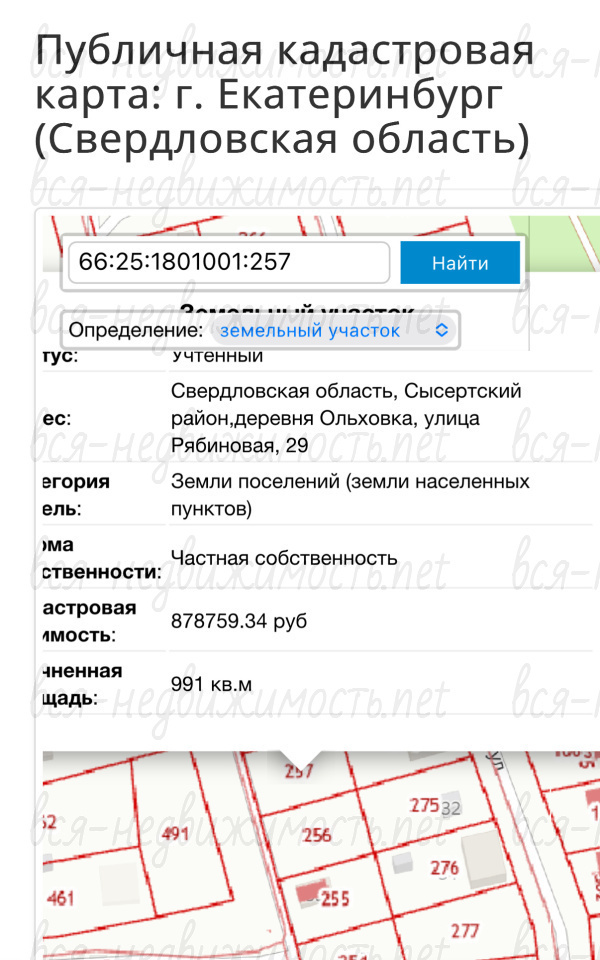Select parcel 491 on the map
Viewport: 600px width, 960px height.
(x=175, y=834)
